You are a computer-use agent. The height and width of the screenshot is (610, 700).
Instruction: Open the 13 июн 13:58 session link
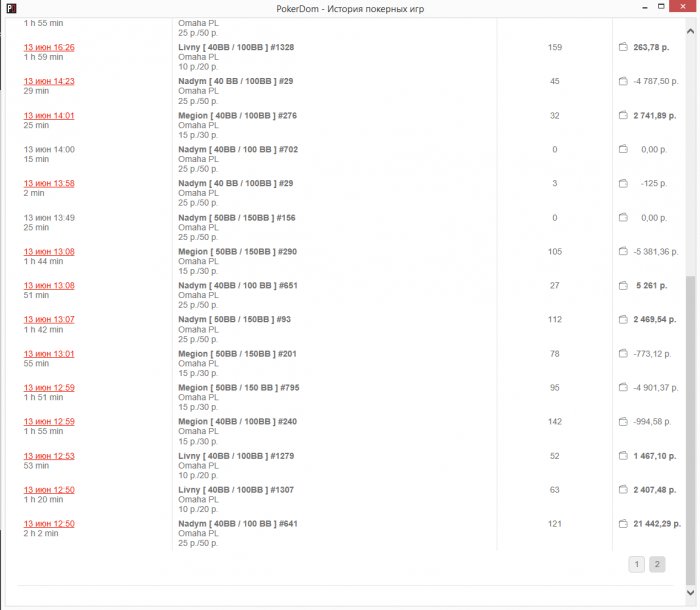click(x=49, y=183)
